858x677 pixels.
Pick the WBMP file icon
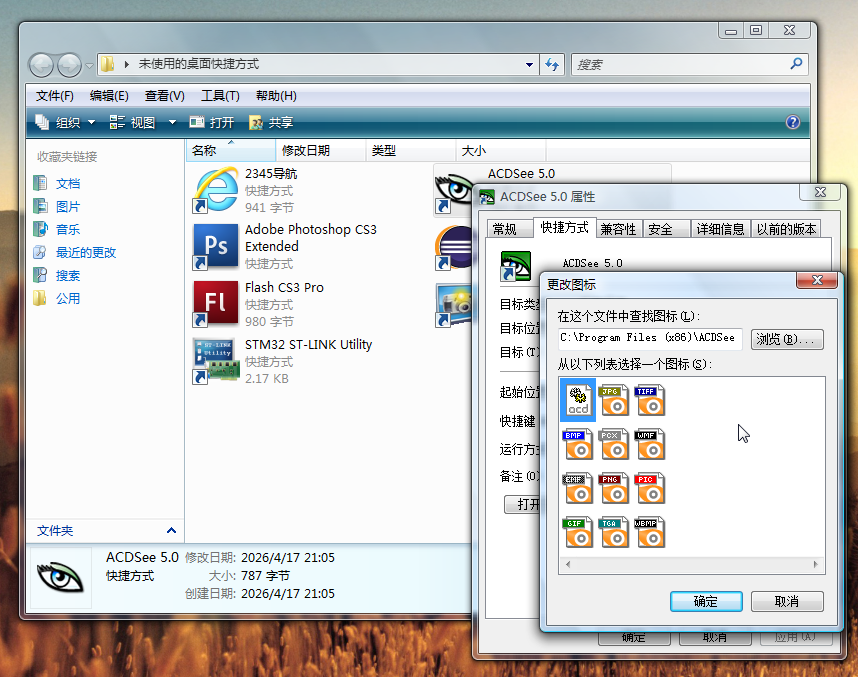click(x=649, y=532)
